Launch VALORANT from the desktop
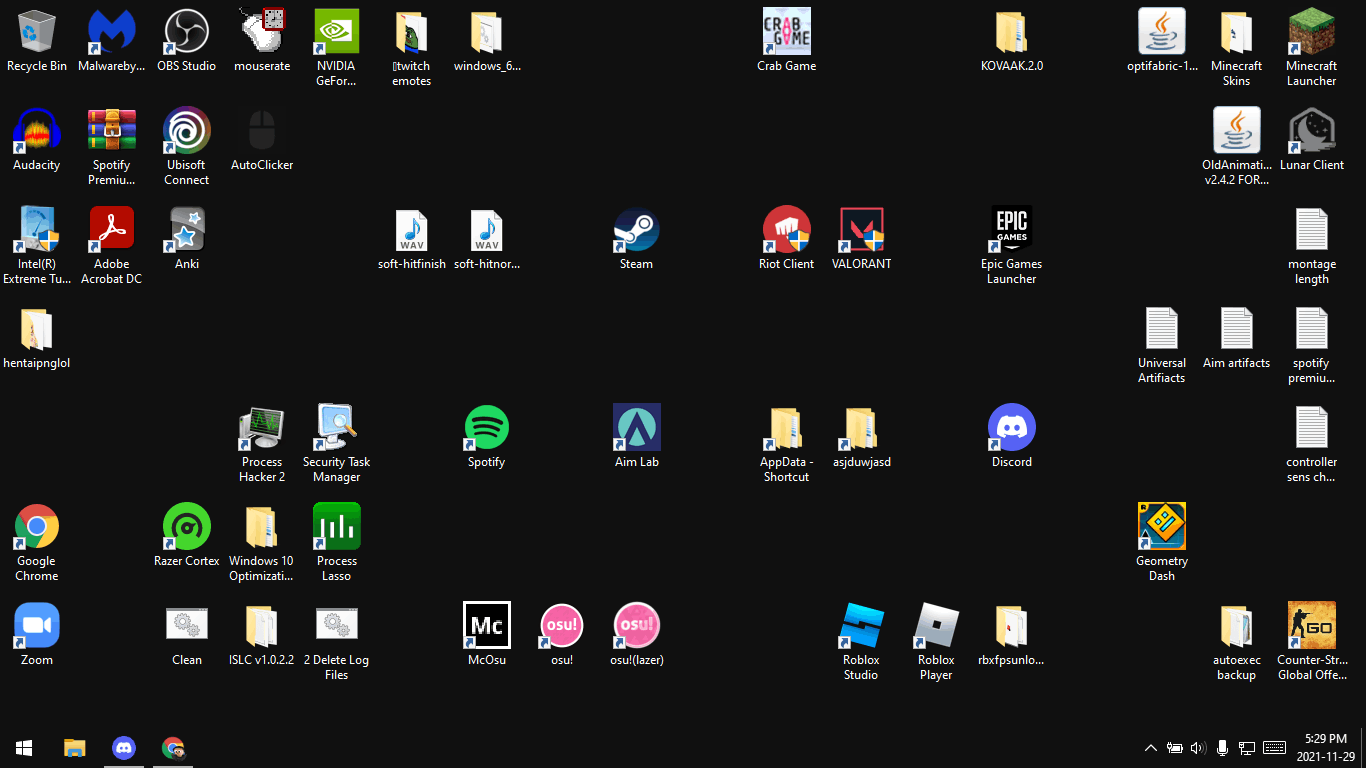The width and height of the screenshot is (1366, 768). pyautogui.click(x=862, y=230)
